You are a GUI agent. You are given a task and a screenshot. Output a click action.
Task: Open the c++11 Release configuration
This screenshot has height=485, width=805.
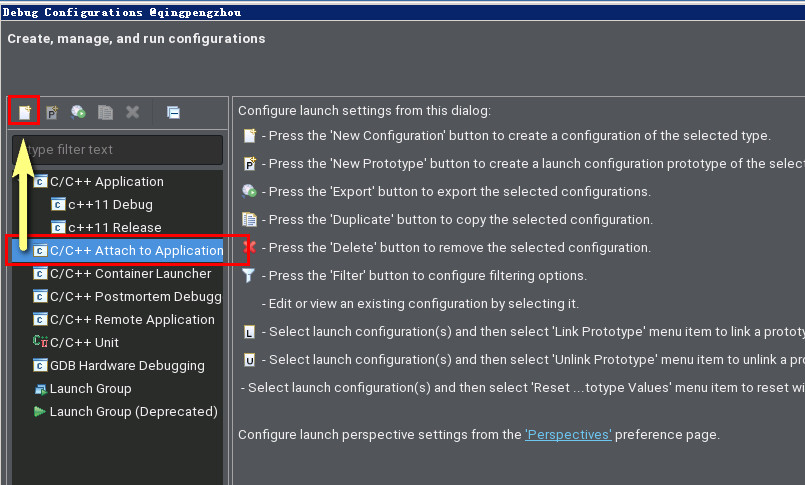tap(114, 228)
